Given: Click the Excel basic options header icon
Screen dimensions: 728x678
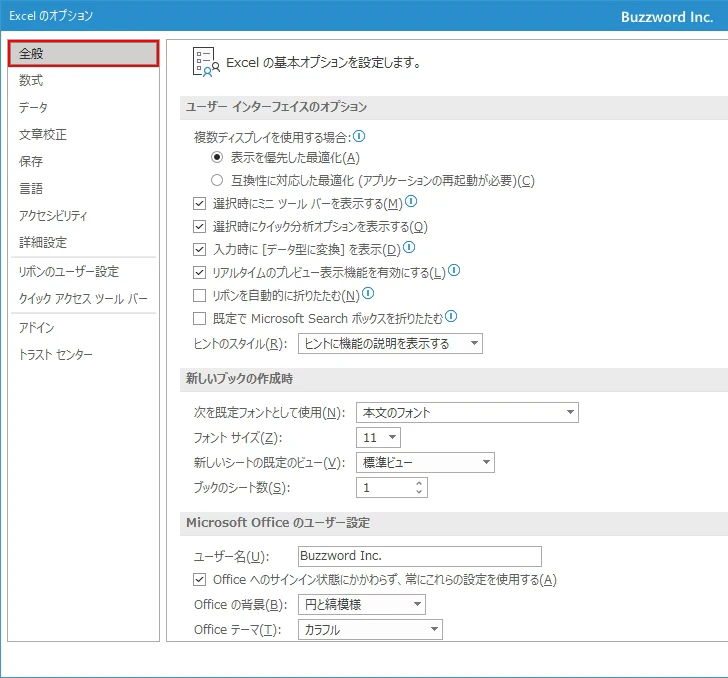Looking at the screenshot, I should (x=205, y=62).
